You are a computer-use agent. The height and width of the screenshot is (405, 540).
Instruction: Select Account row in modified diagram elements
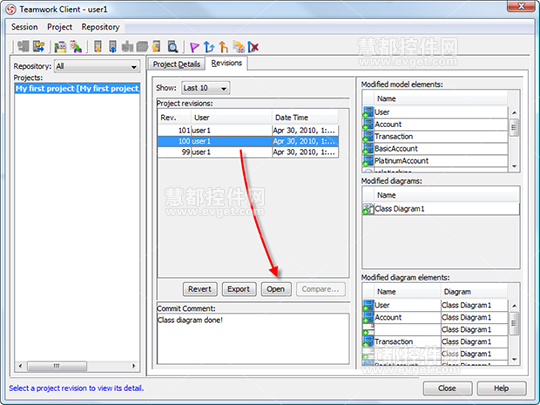coord(435,317)
